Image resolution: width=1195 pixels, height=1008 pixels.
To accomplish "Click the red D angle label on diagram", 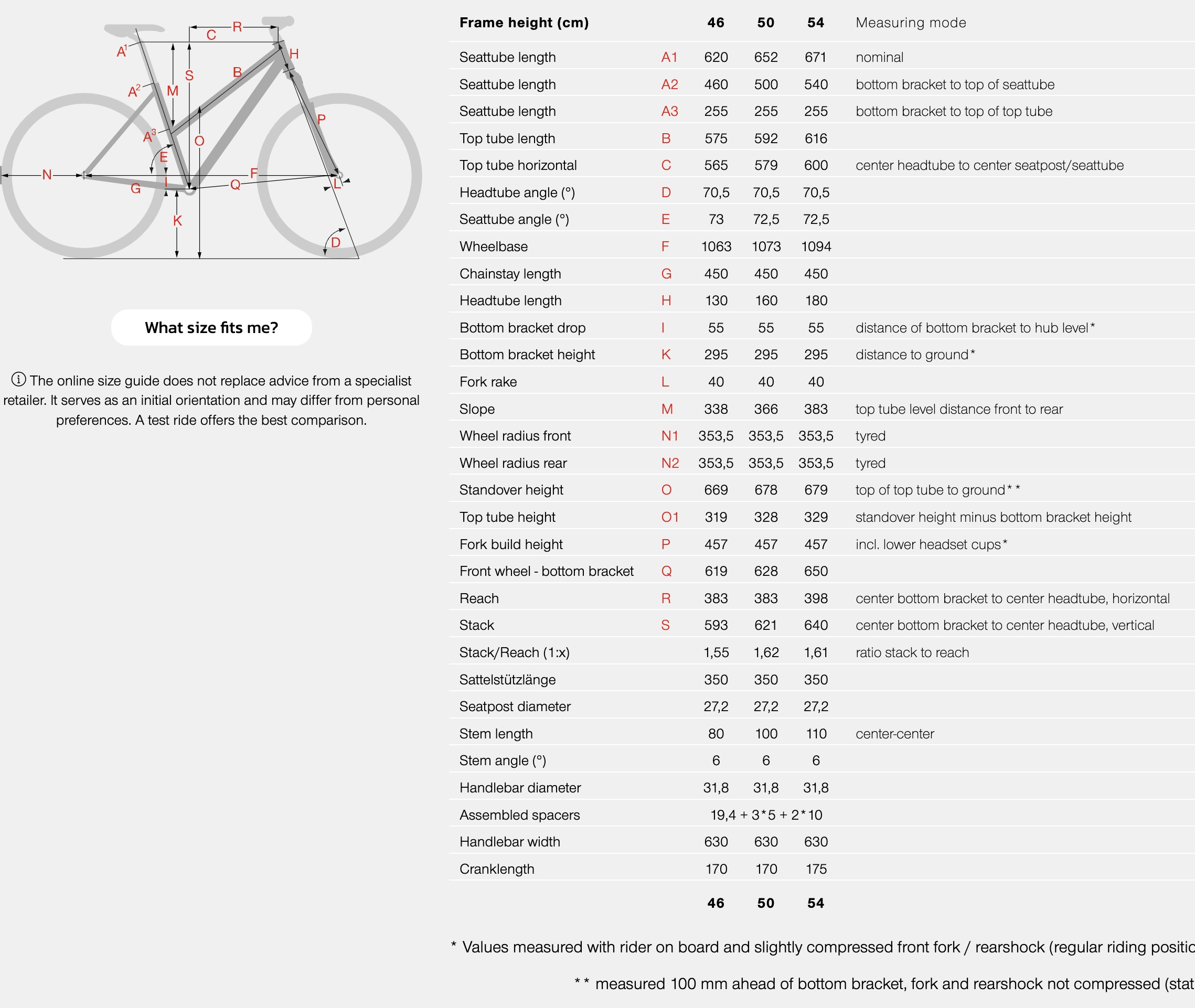I will coord(336,242).
